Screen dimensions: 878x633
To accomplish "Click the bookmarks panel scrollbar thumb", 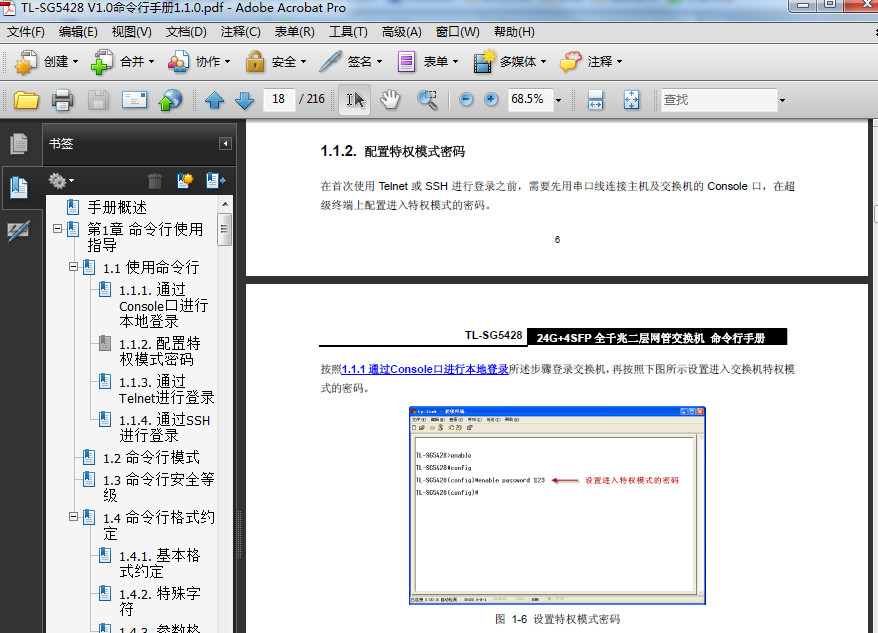I will (x=225, y=229).
